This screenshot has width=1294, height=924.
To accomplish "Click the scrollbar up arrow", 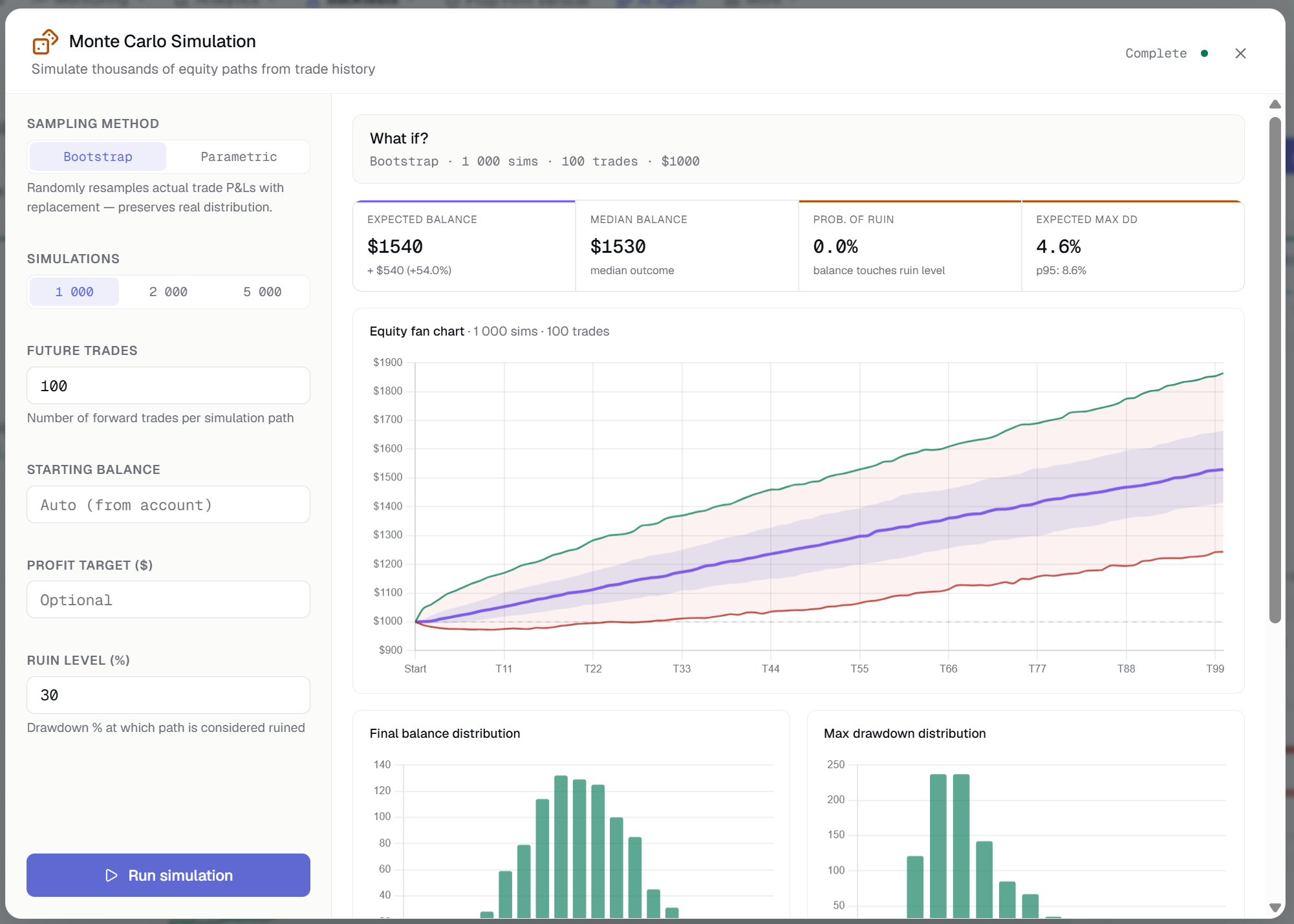I will [x=1275, y=104].
